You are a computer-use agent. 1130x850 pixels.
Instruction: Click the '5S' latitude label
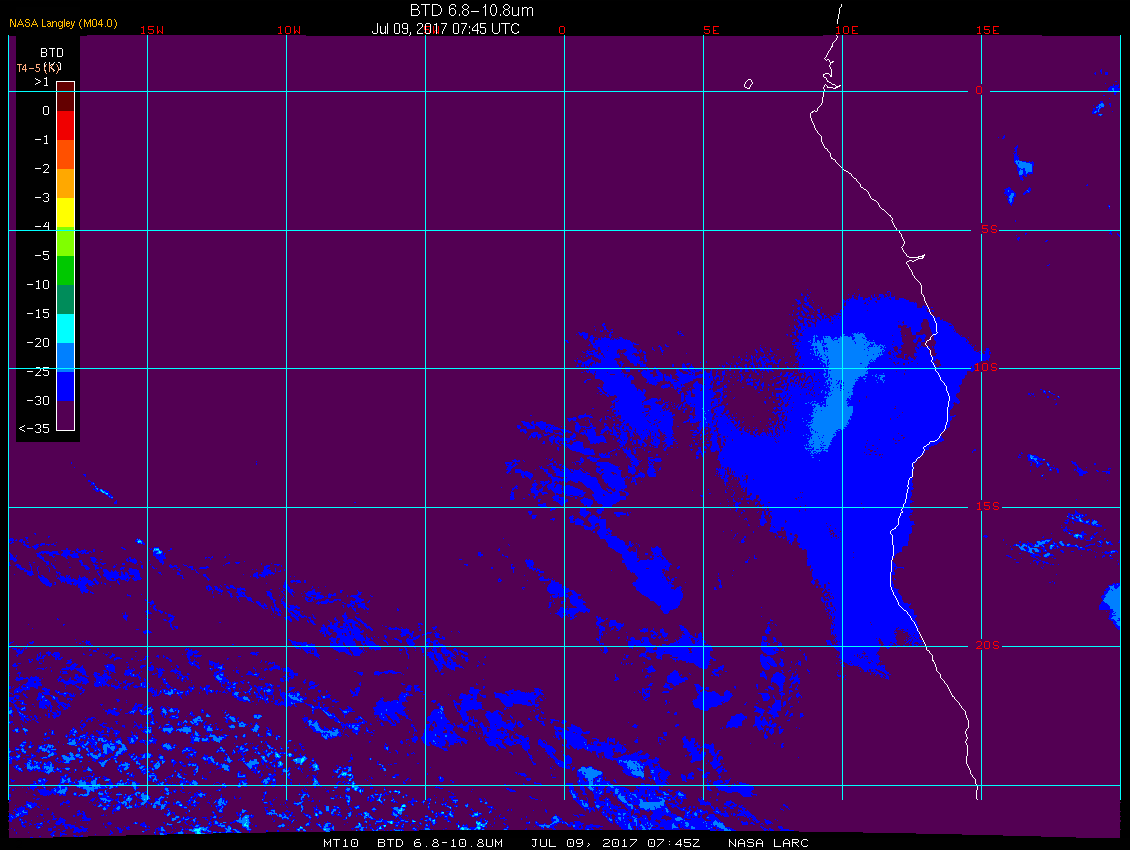tap(989, 229)
